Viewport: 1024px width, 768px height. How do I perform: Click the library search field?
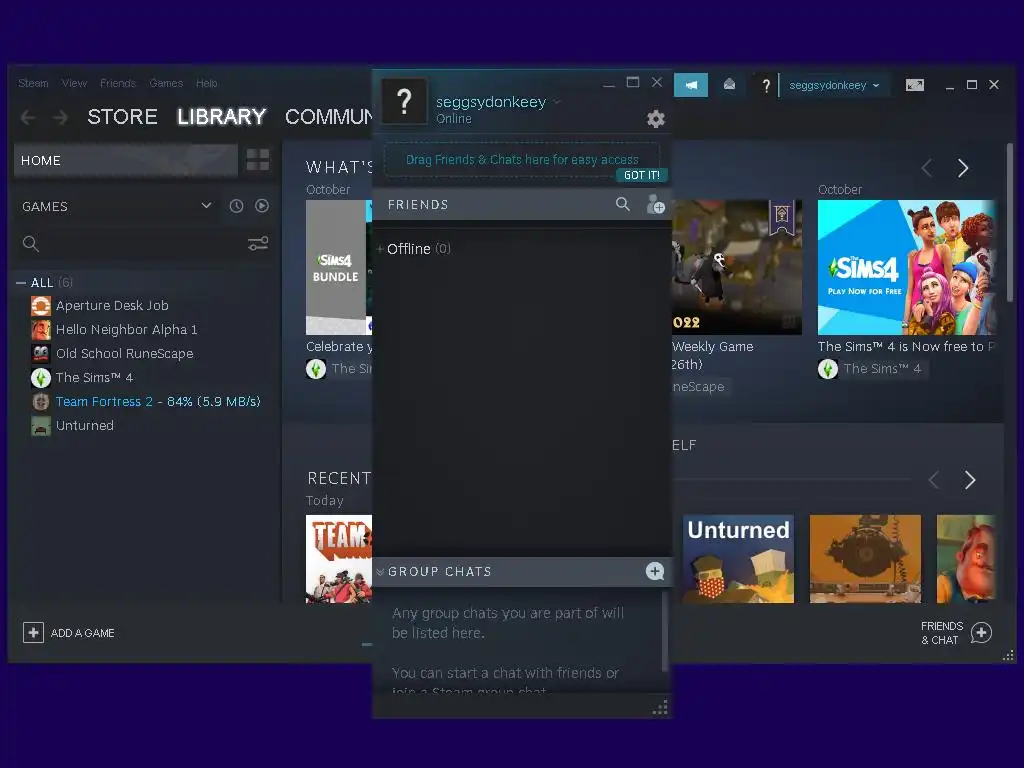tap(131, 244)
